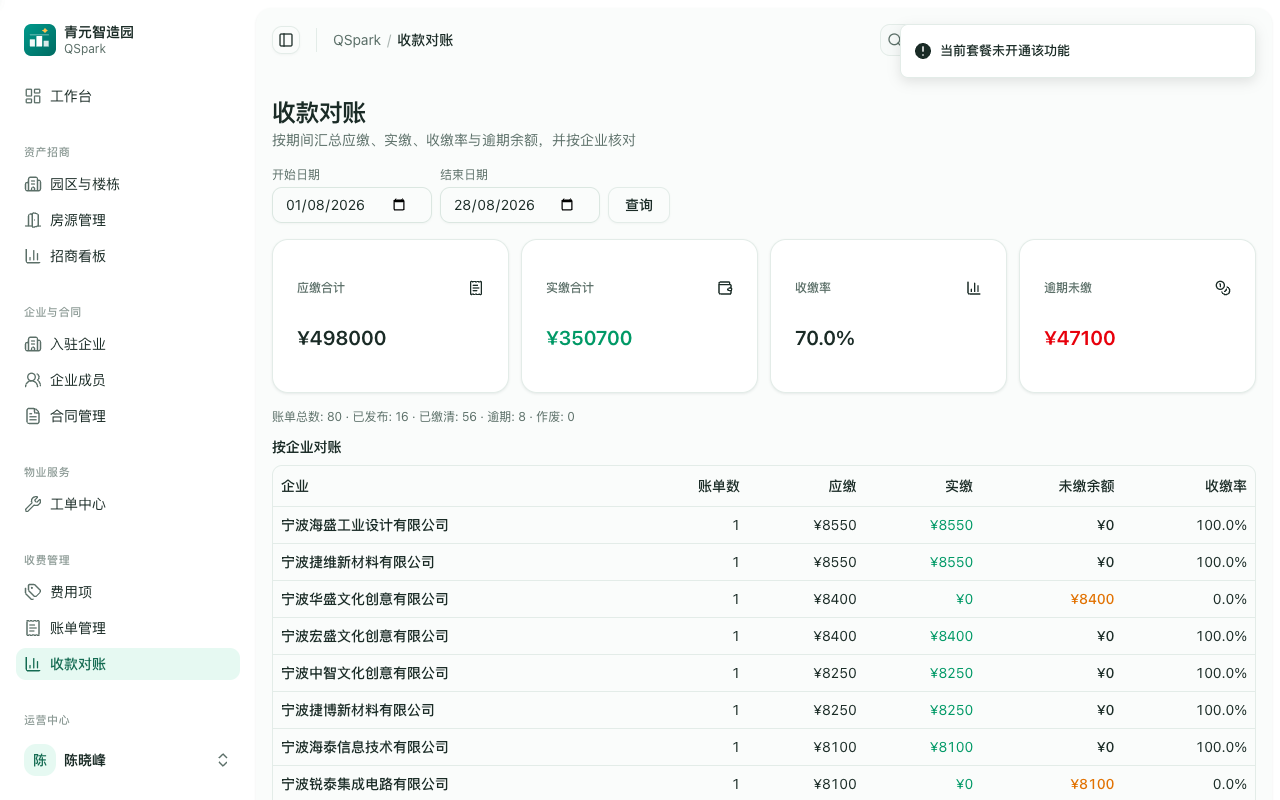Screen dimensions: 1280x800
Task: Navigate to 账单管理
Action: point(128,628)
